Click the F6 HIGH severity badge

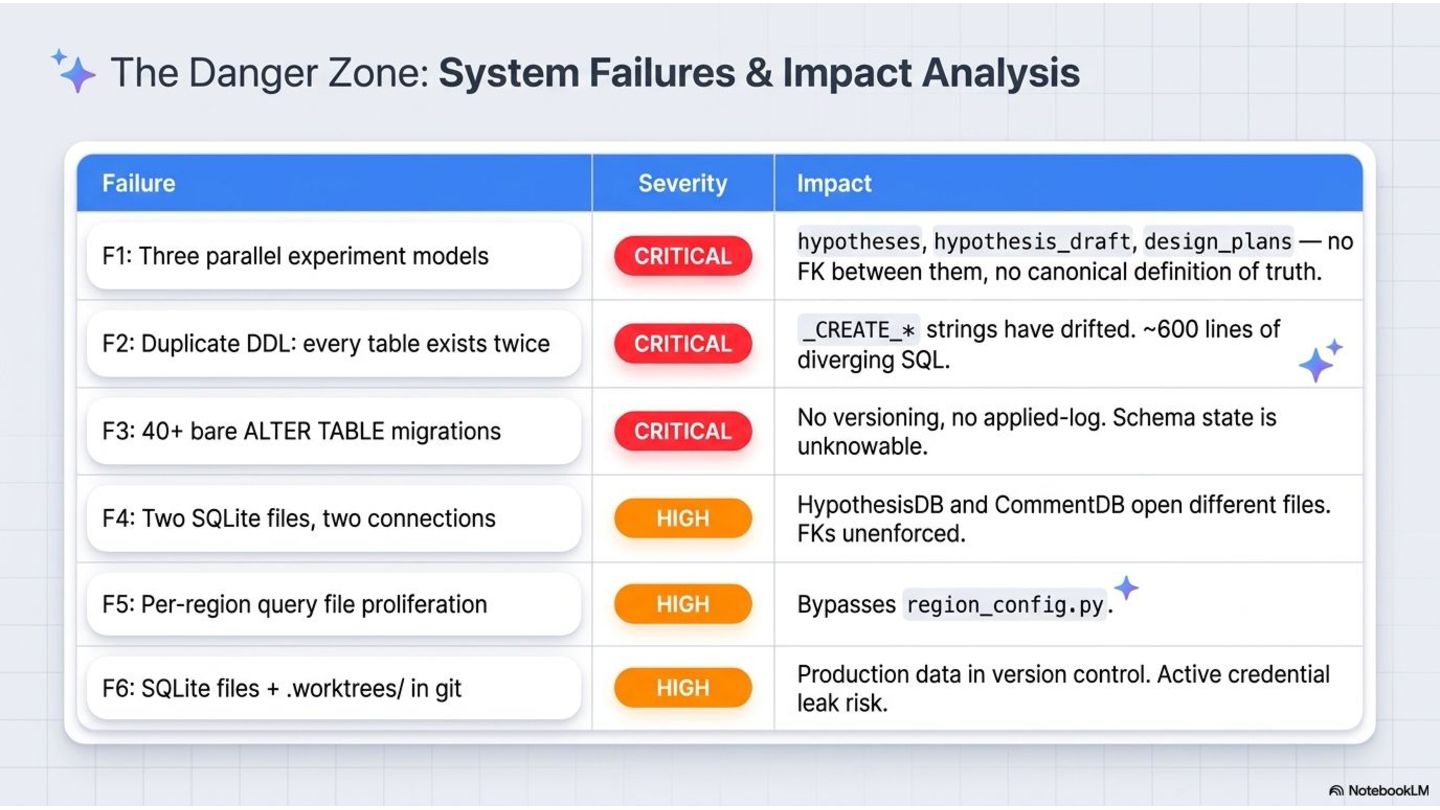(683, 688)
